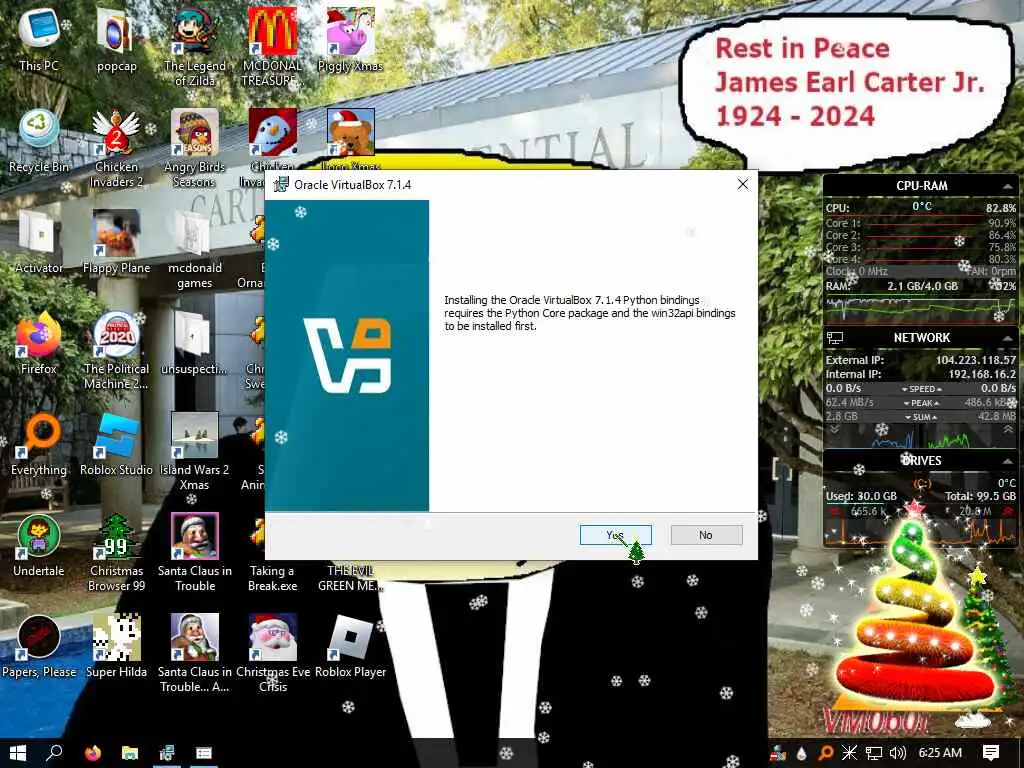Screen dimensions: 1024x768
Task: Click the RAM 2.1 GB/4.0 GB readout
Action: 922,286
